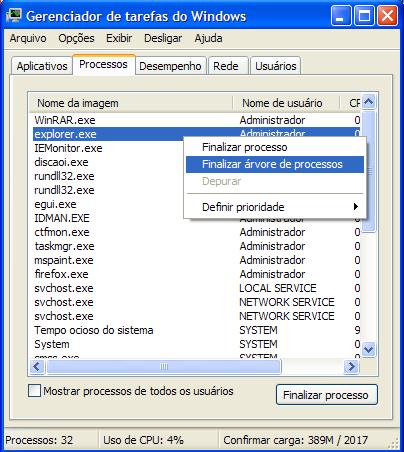Choose Finalizar processo in context menu
The width and height of the screenshot is (404, 452).
coord(275,147)
